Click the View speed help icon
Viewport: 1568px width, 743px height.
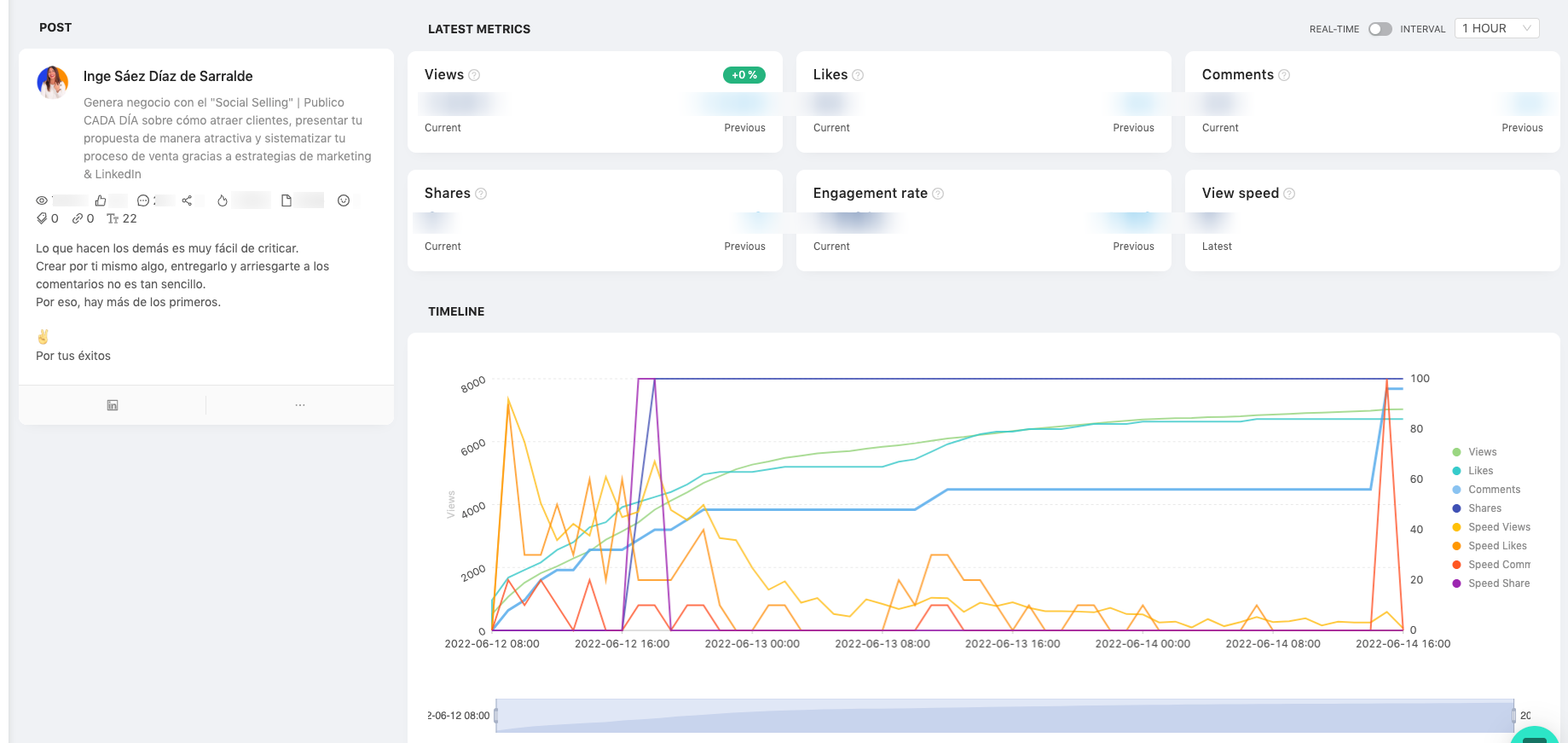pyautogui.click(x=1289, y=194)
